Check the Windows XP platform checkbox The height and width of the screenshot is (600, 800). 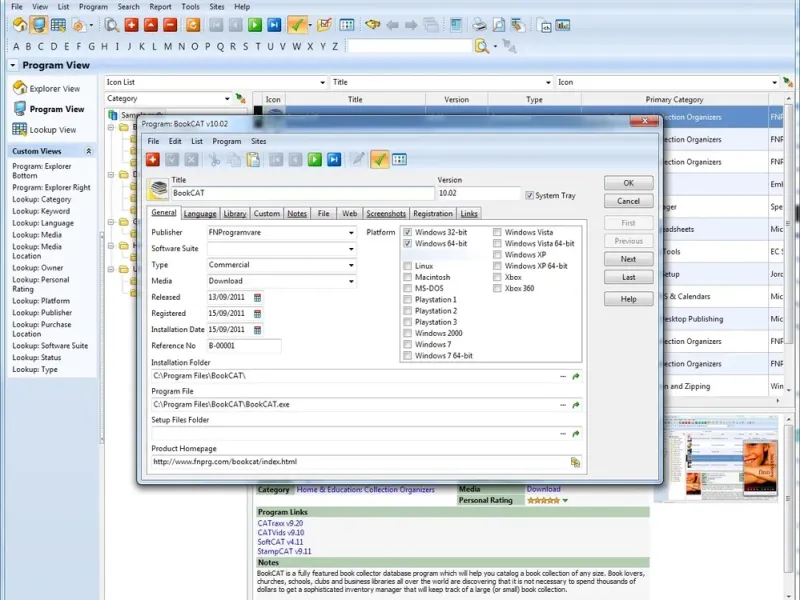coord(497,255)
